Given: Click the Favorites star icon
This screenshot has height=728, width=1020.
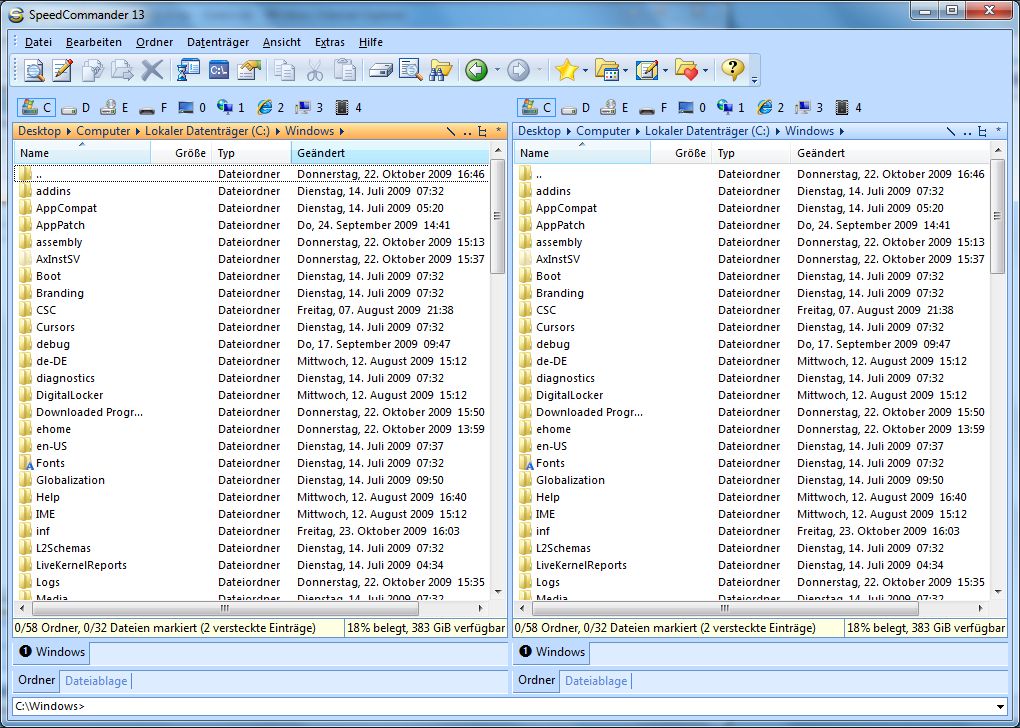Looking at the screenshot, I should 566,70.
